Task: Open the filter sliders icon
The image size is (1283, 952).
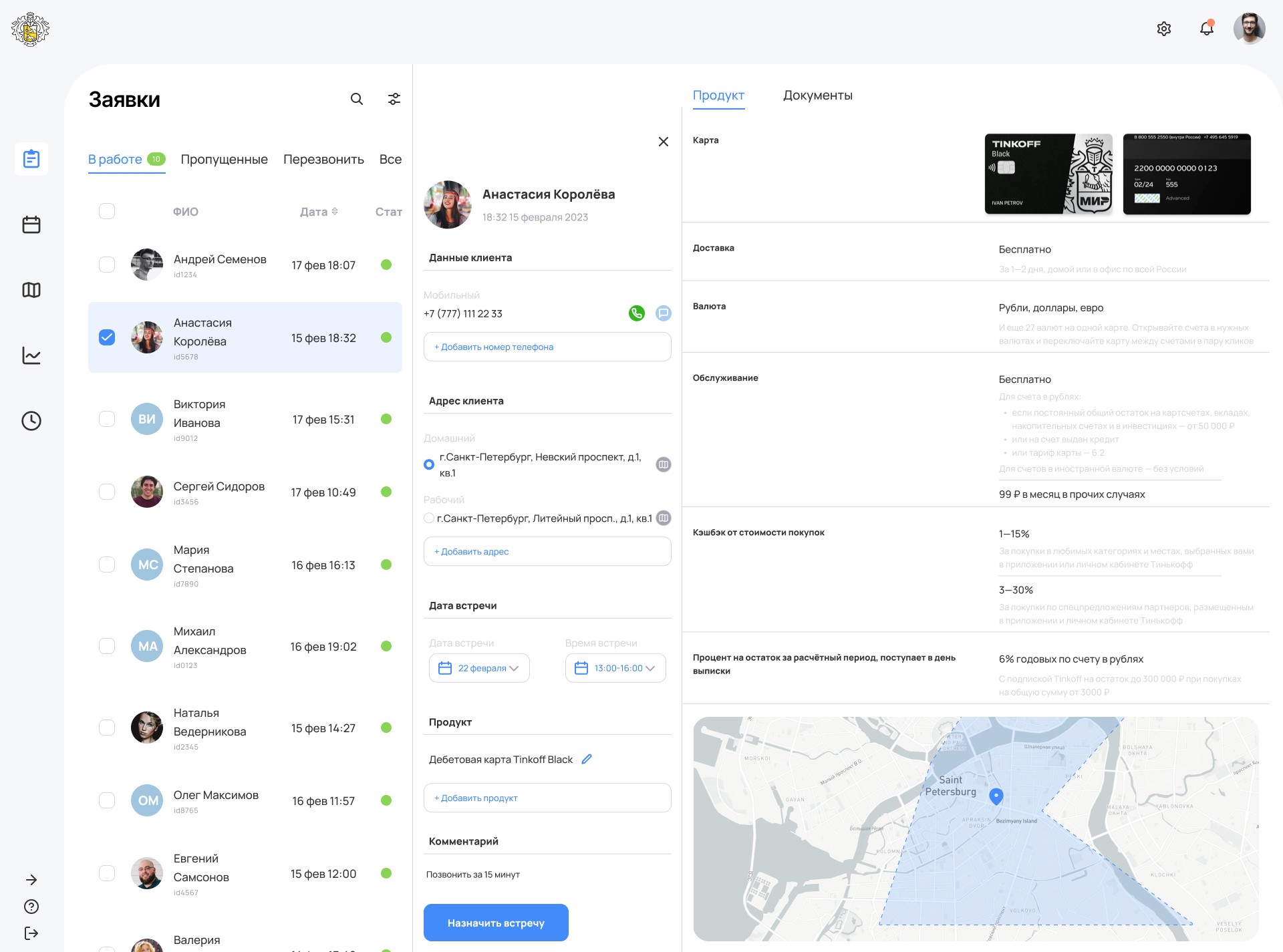Action: [394, 99]
